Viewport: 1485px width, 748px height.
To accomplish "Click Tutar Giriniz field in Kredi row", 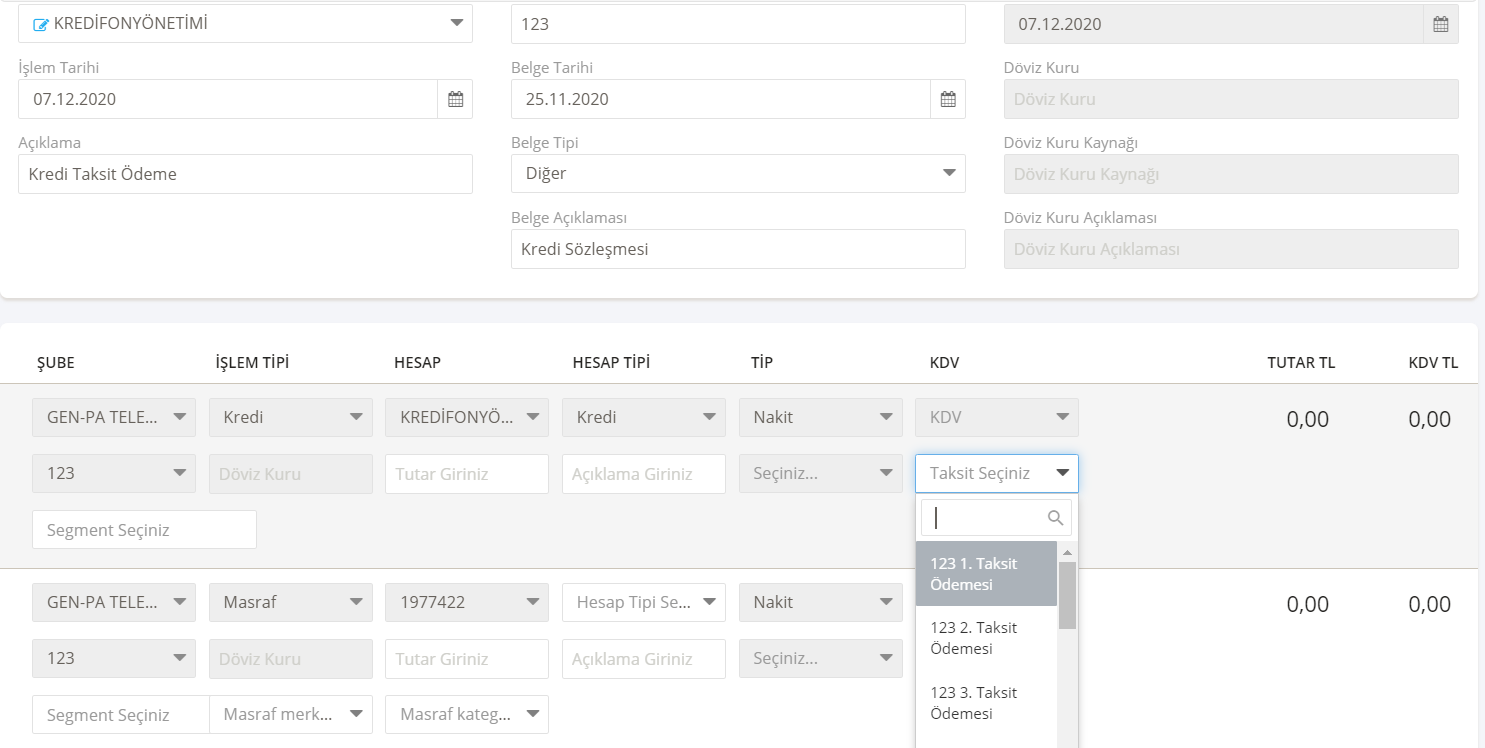I will tap(466, 474).
